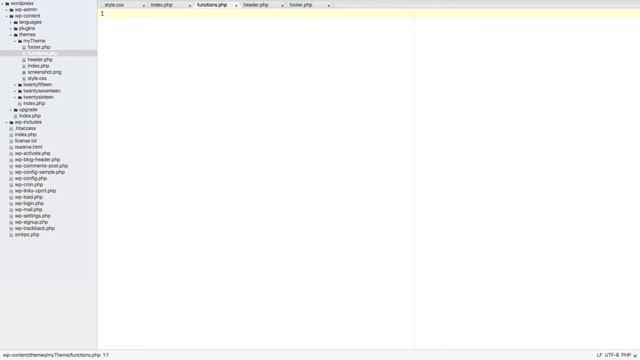Open wp-login.php from the tree
Viewport: 640px width, 360px height.
pos(29,203)
